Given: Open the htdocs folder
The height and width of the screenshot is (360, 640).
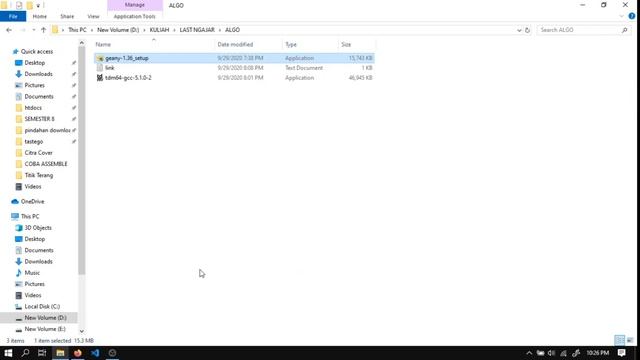Looking at the screenshot, I should tap(33, 108).
